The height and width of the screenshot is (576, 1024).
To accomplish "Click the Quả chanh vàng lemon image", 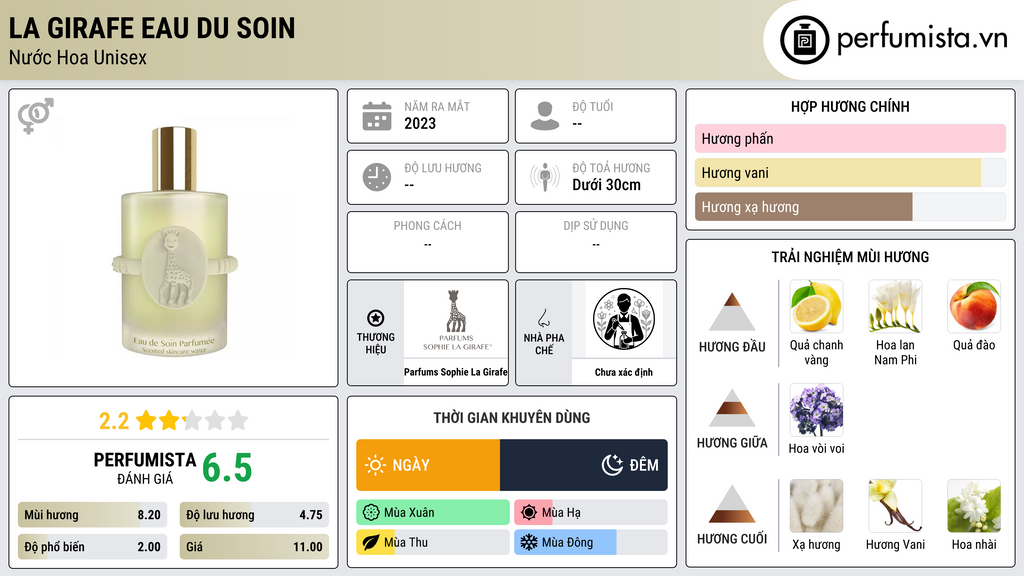I will click(816, 306).
